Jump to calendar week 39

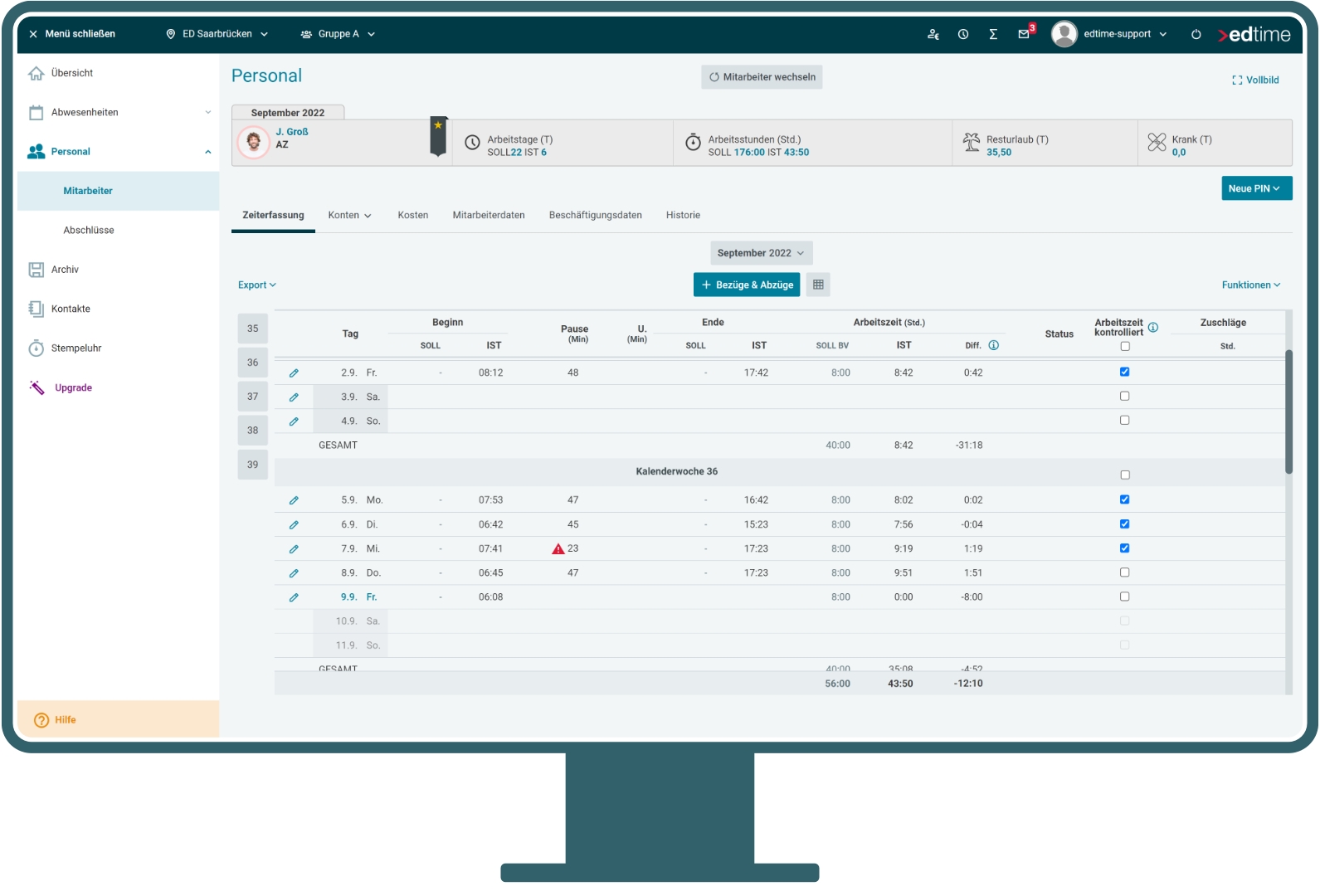coord(253,465)
